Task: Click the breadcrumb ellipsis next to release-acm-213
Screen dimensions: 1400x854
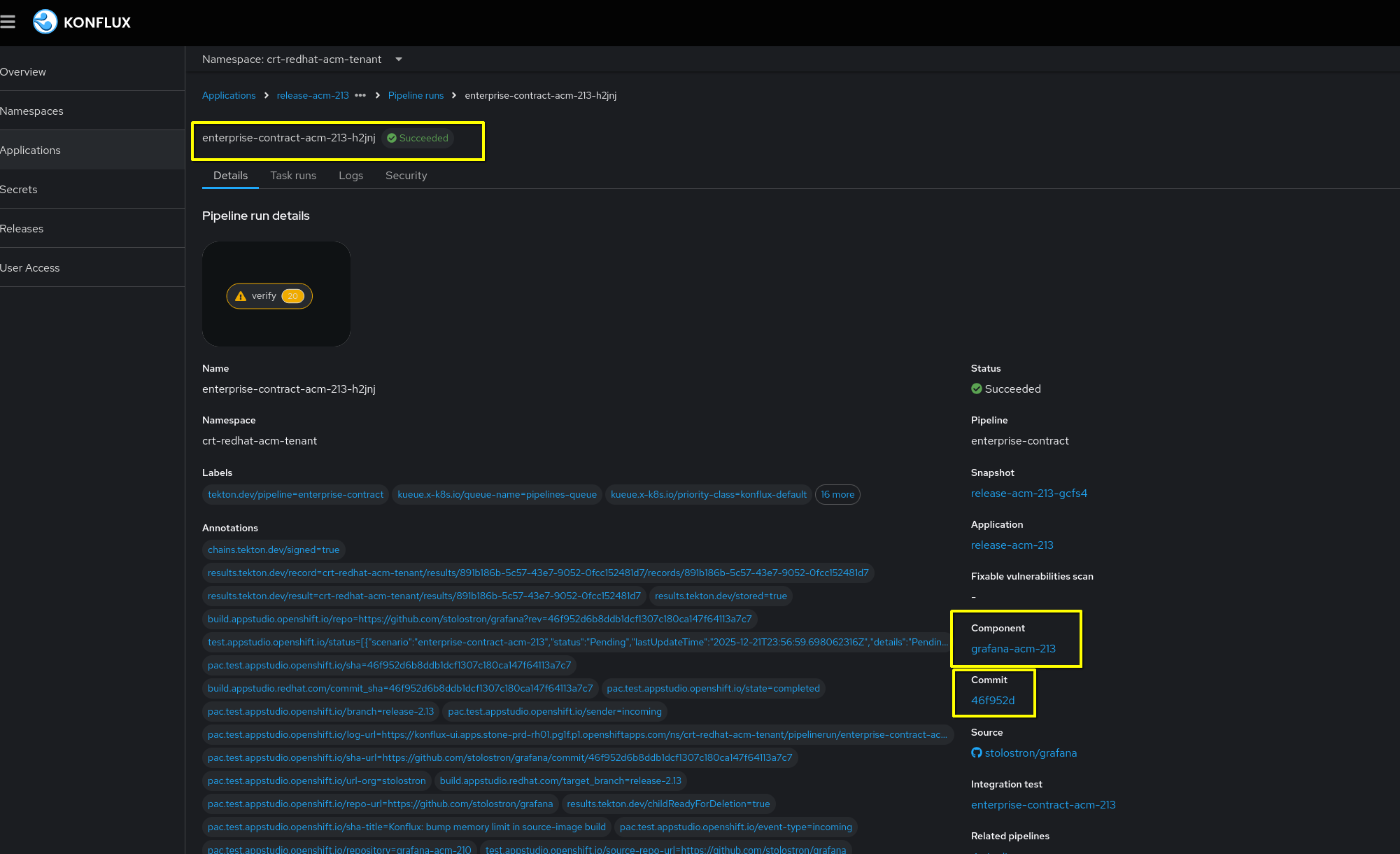Action: 360,95
